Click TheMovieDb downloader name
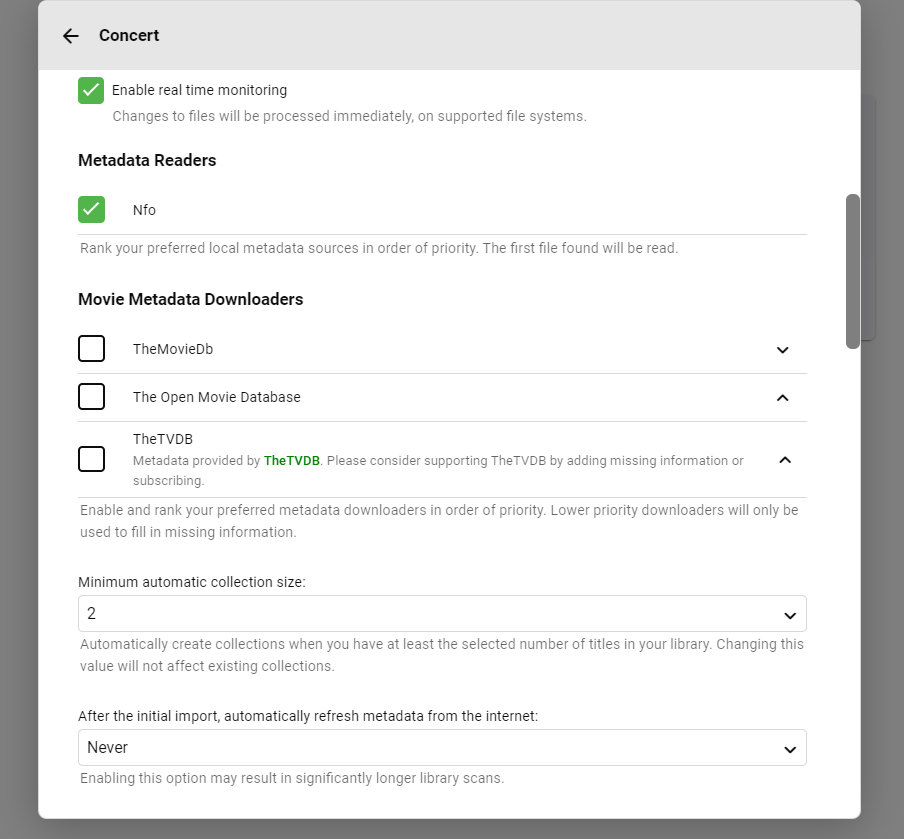This screenshot has height=839, width=904. pos(173,349)
